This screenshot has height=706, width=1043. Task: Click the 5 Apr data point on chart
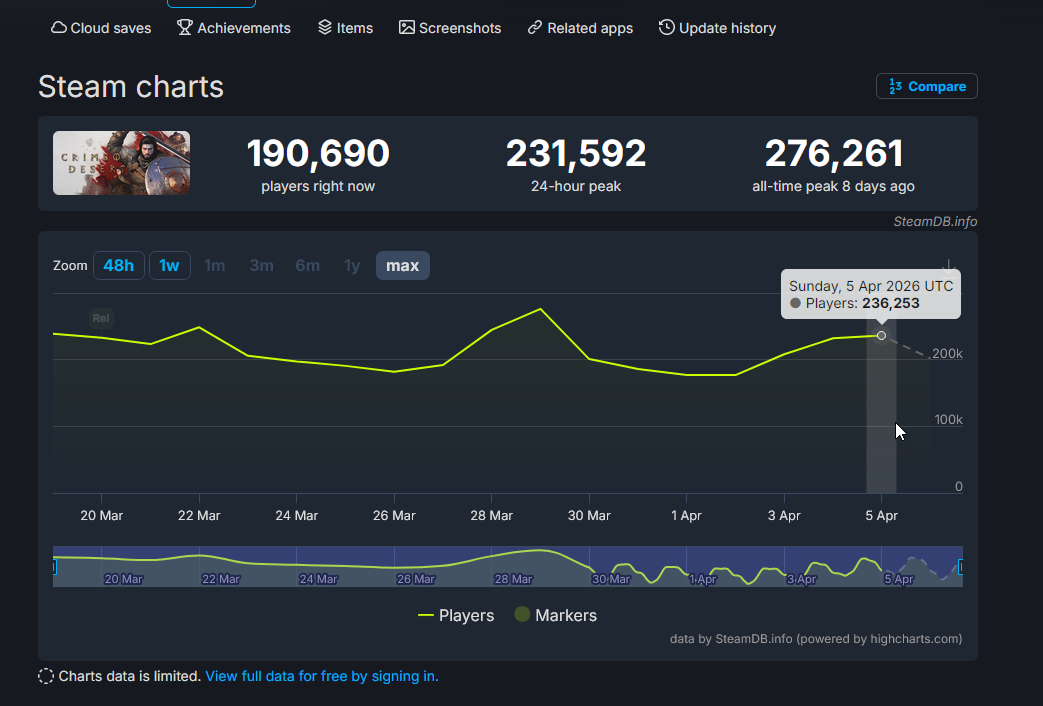881,335
